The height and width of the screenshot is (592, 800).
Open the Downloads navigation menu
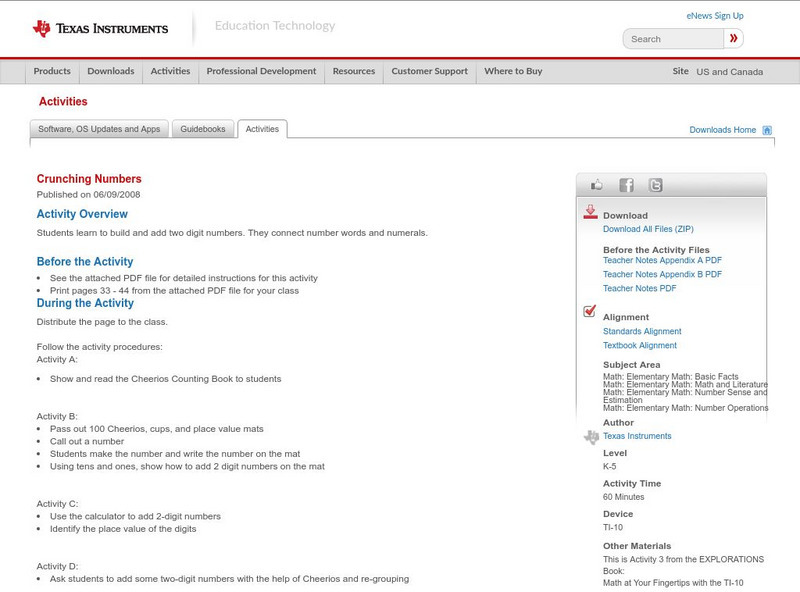tap(110, 71)
